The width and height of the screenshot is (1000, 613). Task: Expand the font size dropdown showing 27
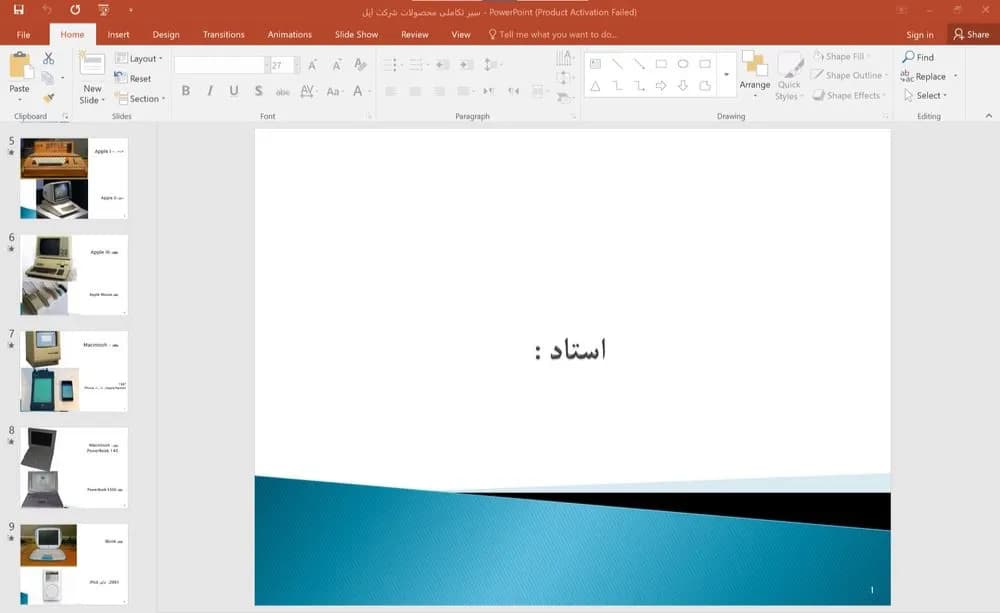tap(297, 65)
